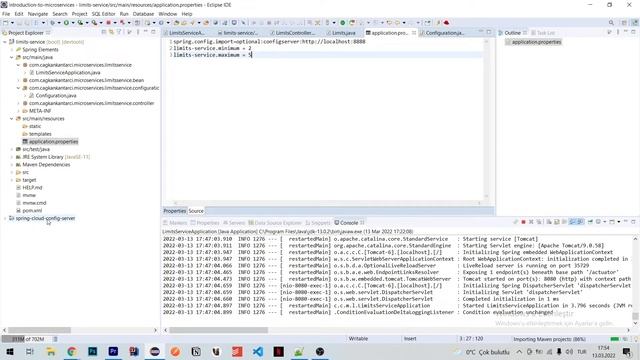
Task: Click the Eclipse icon in the taskbar
Action: click(155, 351)
